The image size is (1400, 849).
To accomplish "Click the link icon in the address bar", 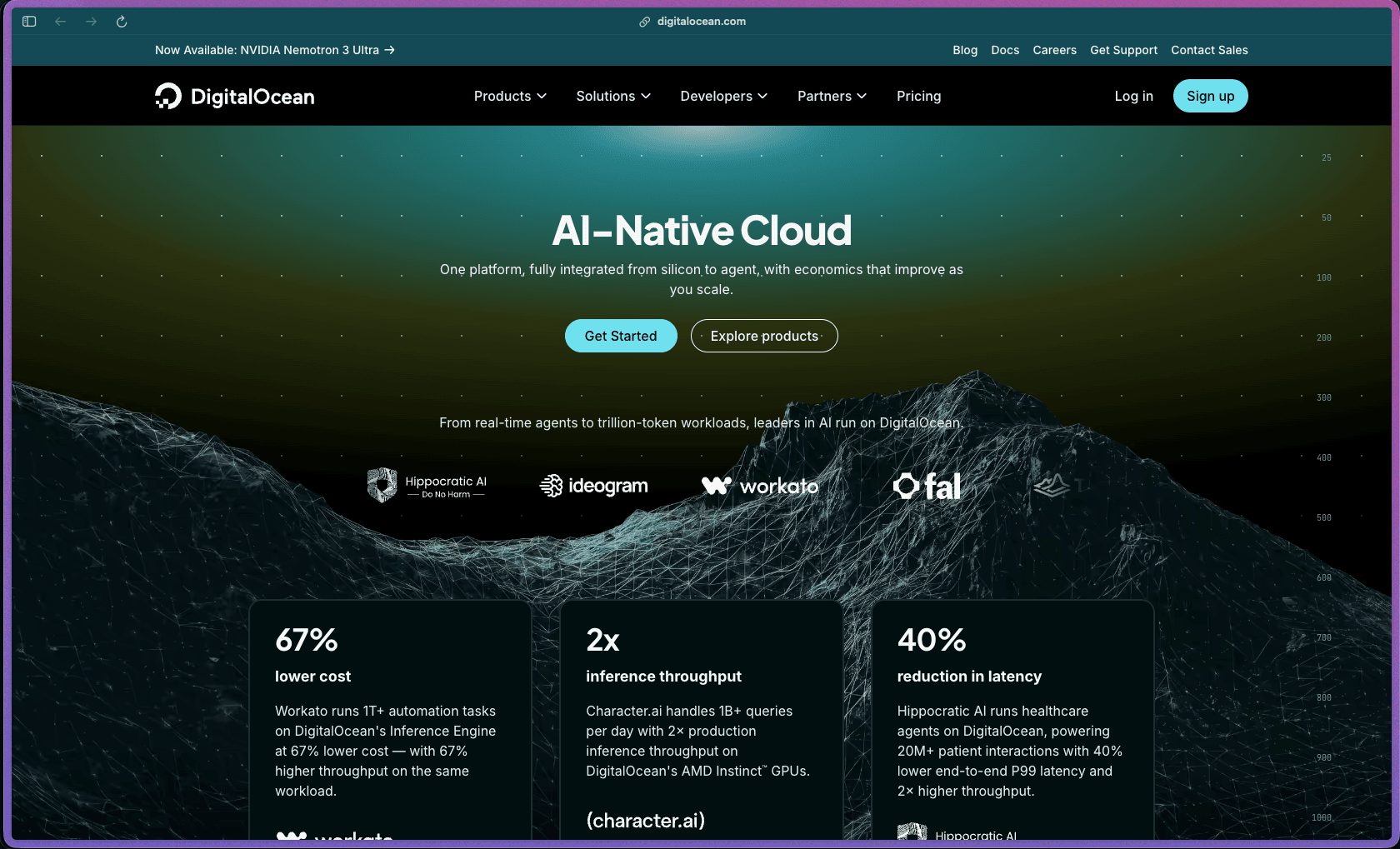I will pos(644,22).
